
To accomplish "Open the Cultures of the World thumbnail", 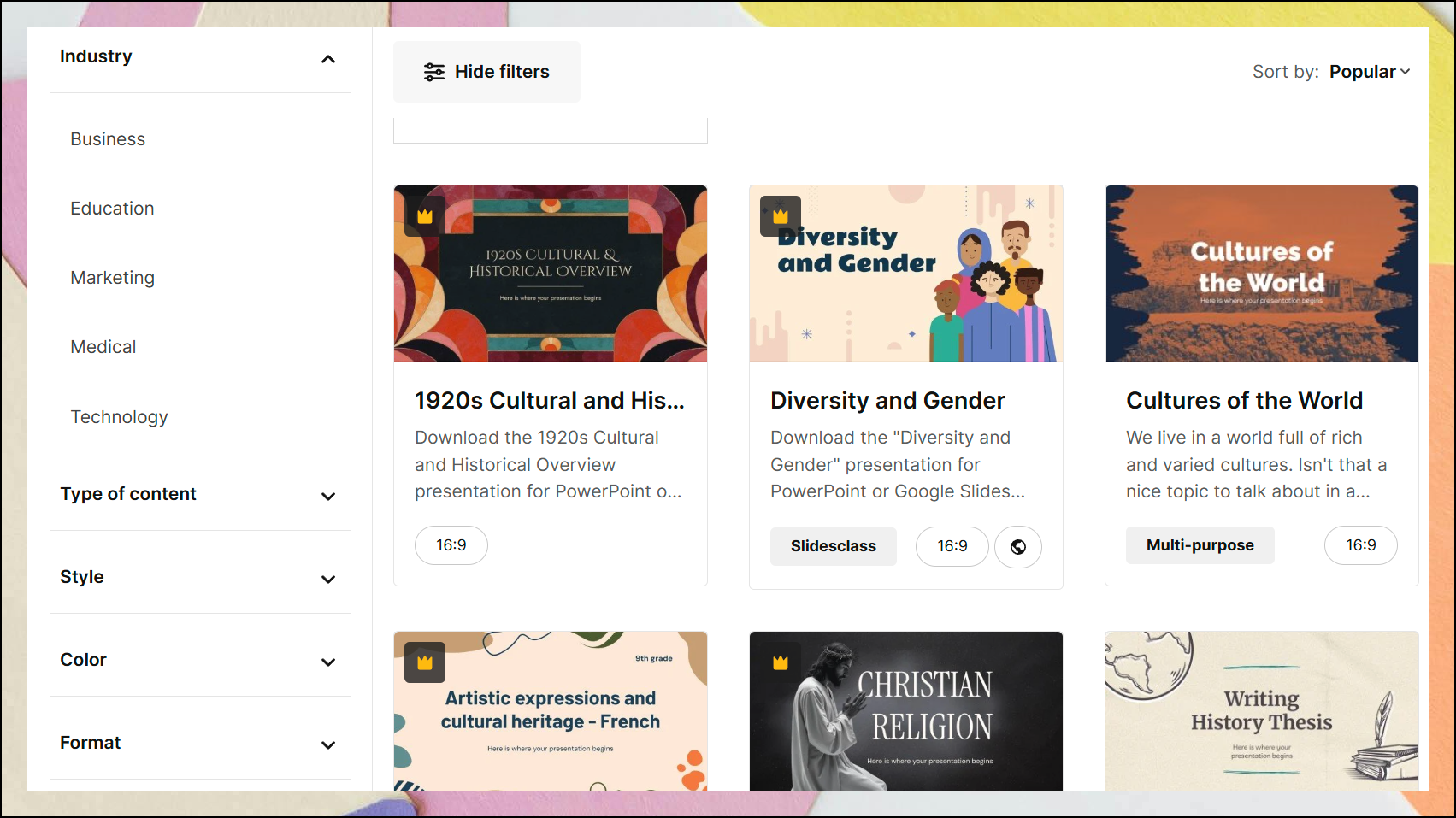I will coord(1262,274).
